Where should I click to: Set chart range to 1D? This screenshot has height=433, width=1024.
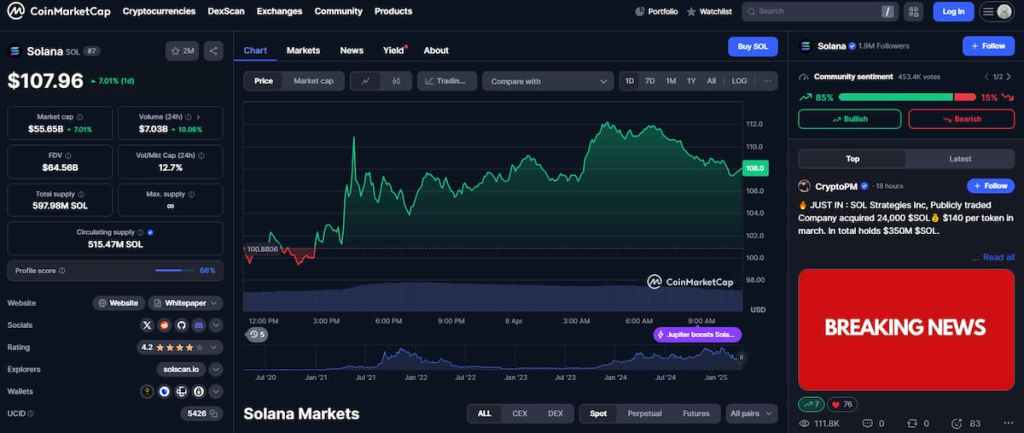click(630, 81)
